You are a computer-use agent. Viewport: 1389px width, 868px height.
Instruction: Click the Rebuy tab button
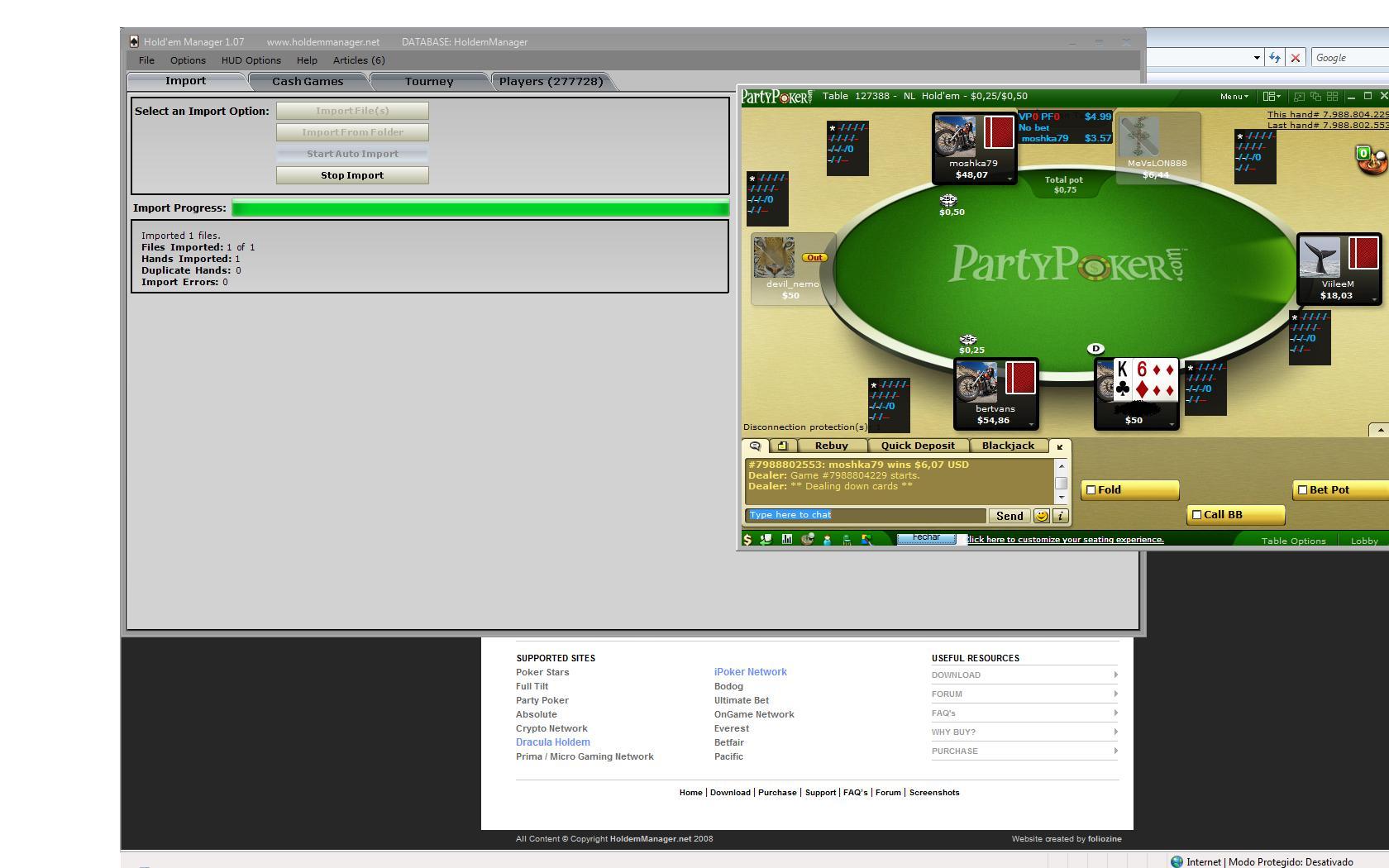click(x=831, y=446)
